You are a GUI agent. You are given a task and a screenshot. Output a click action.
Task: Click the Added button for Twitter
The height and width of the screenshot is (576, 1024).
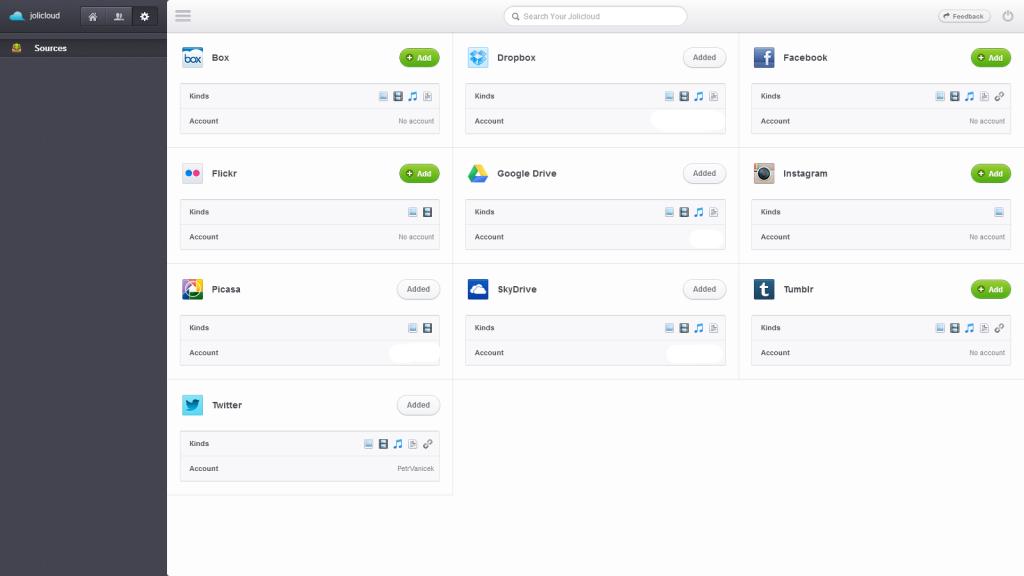[419, 405]
